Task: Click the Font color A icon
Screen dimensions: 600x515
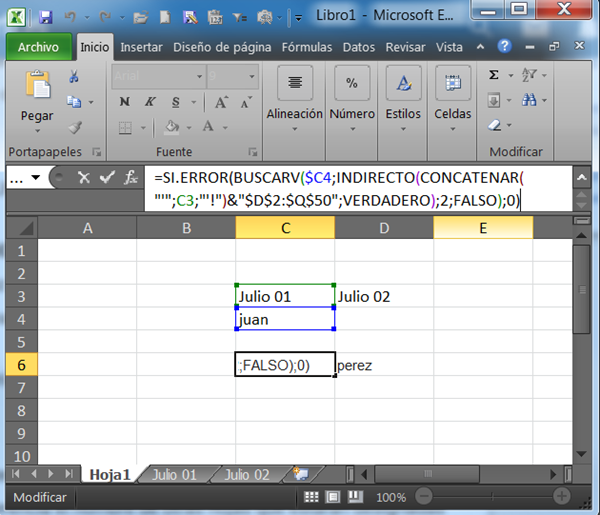Action: point(208,126)
